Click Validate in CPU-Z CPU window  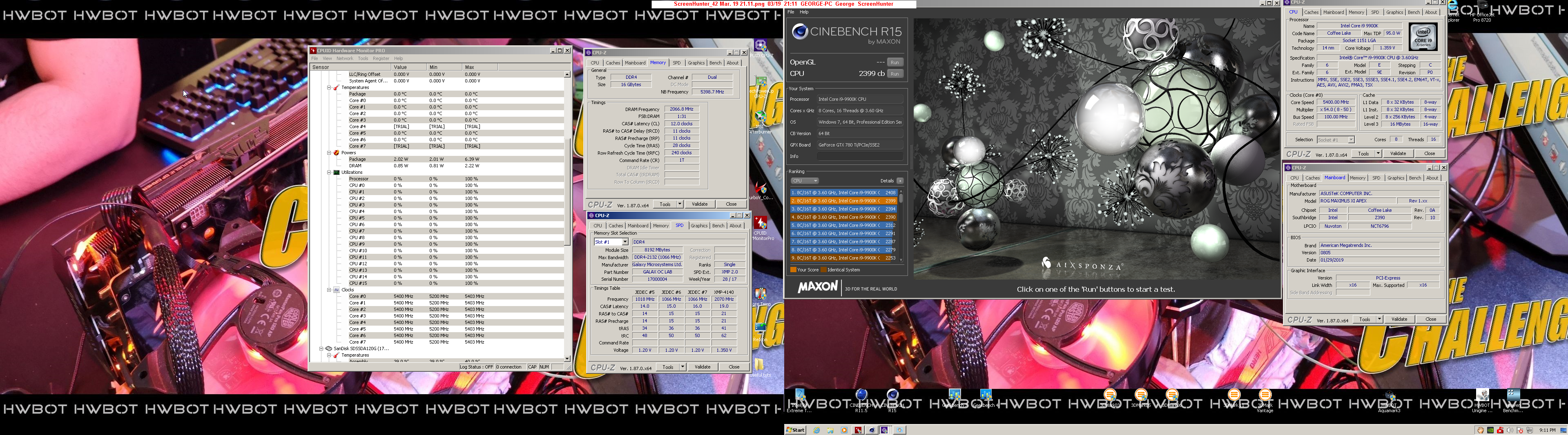pos(1398,154)
